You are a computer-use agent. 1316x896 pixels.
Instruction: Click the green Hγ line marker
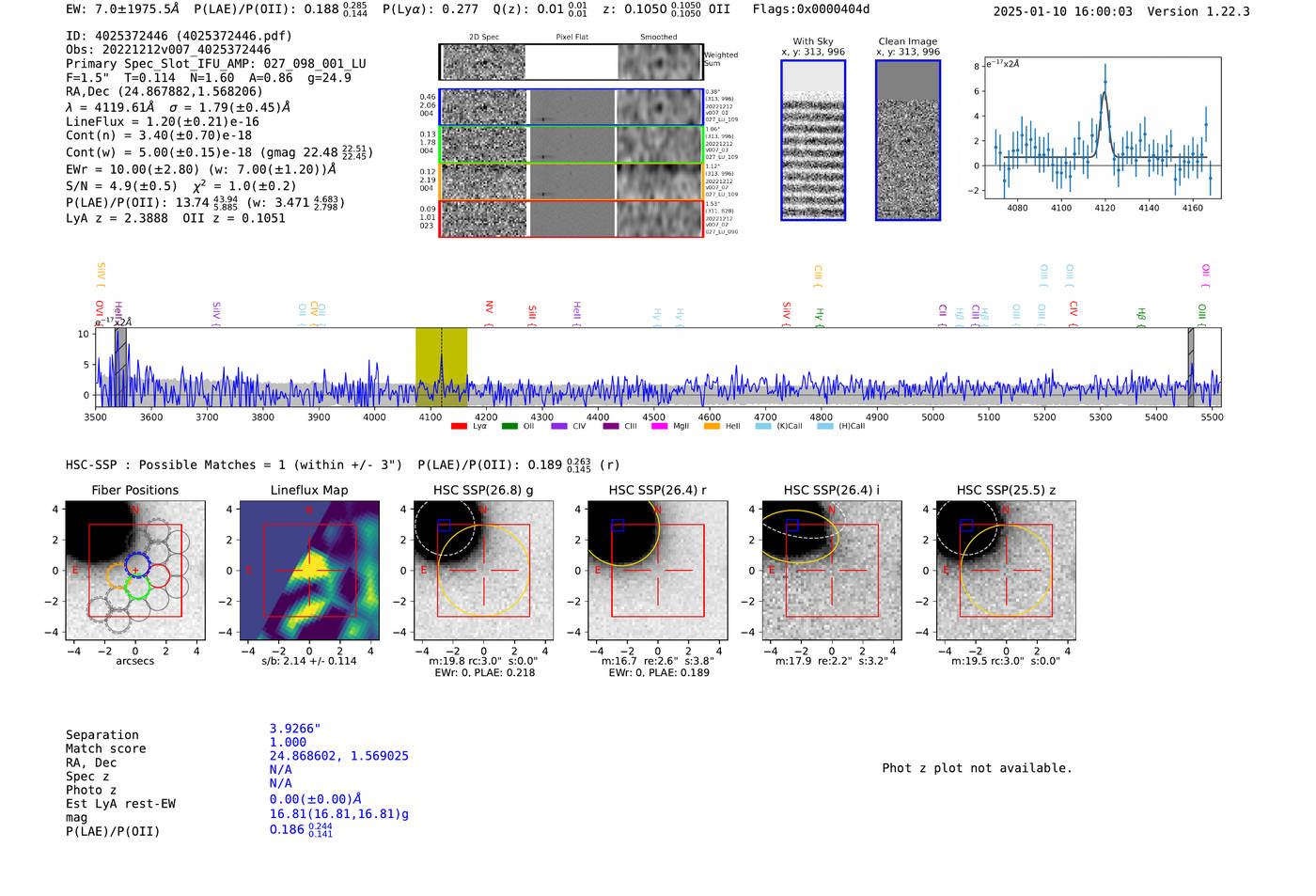819,317
